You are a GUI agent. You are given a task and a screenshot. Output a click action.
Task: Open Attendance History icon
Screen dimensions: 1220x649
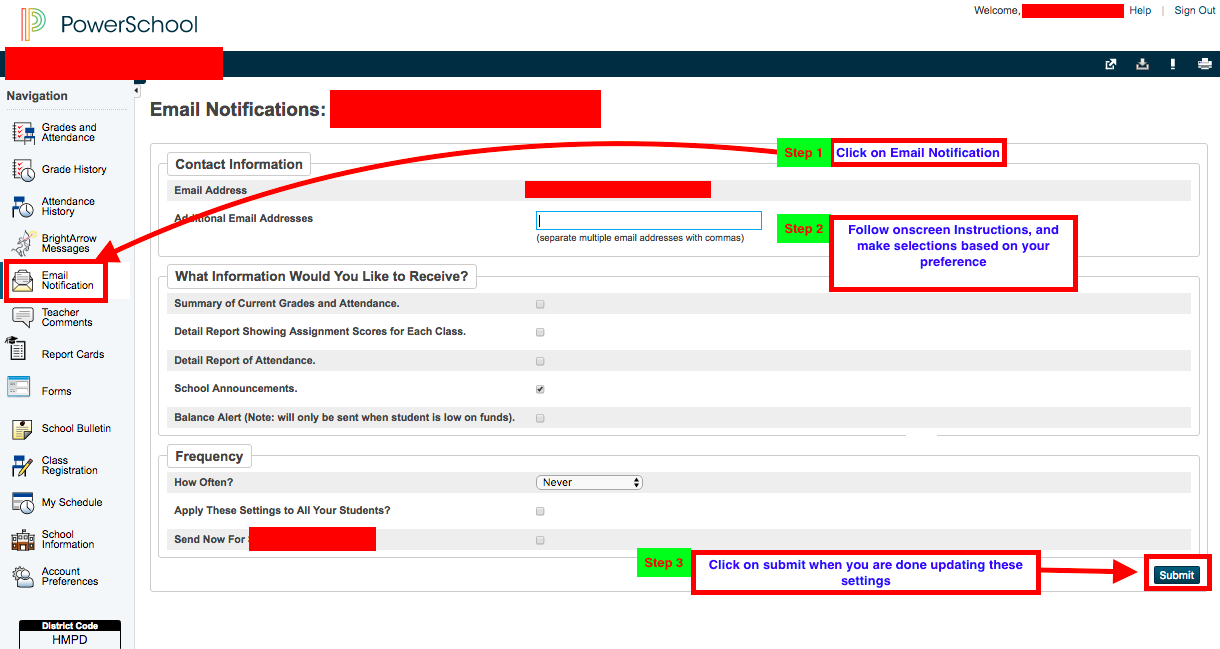[23, 207]
